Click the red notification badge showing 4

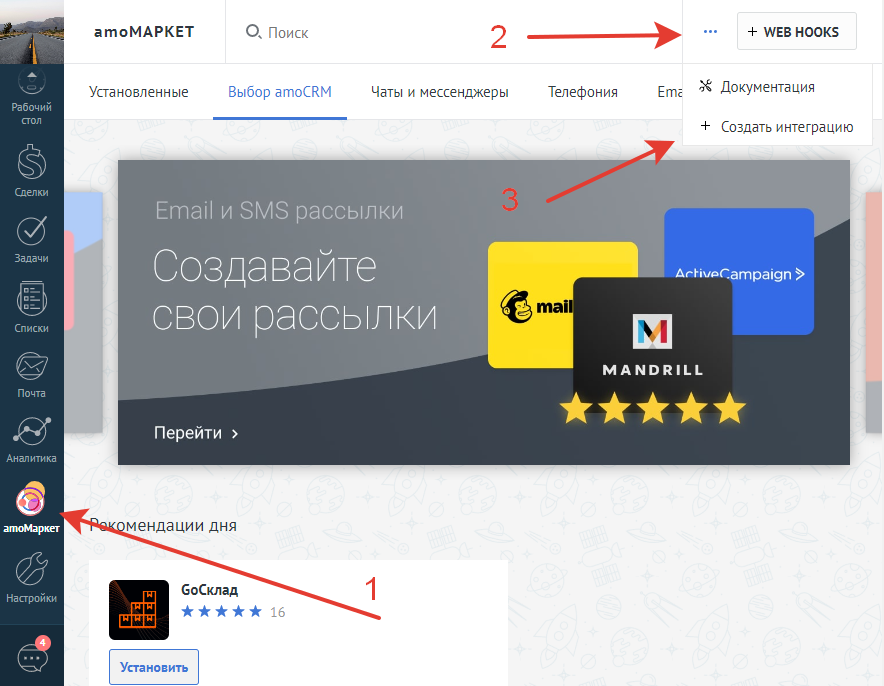pos(42,643)
